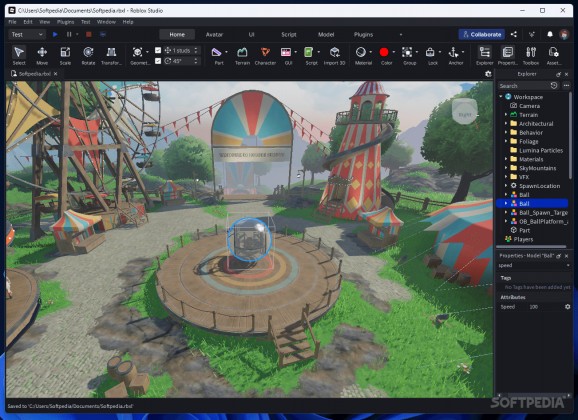Click the share icon beside Collaborate
Screen dimensions: 578x420
[514, 34]
